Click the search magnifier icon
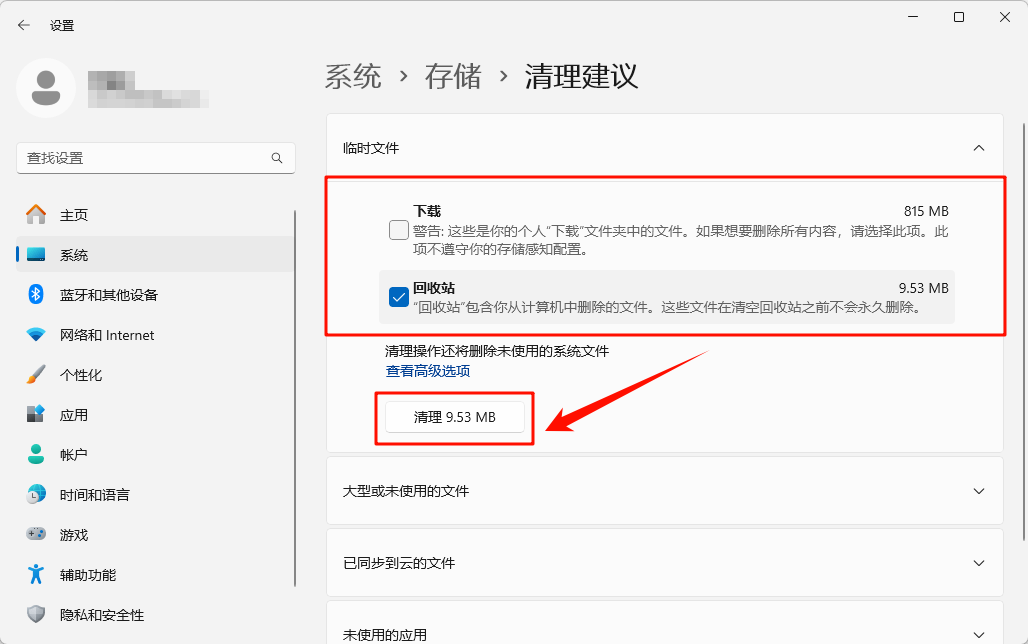 pos(277,158)
